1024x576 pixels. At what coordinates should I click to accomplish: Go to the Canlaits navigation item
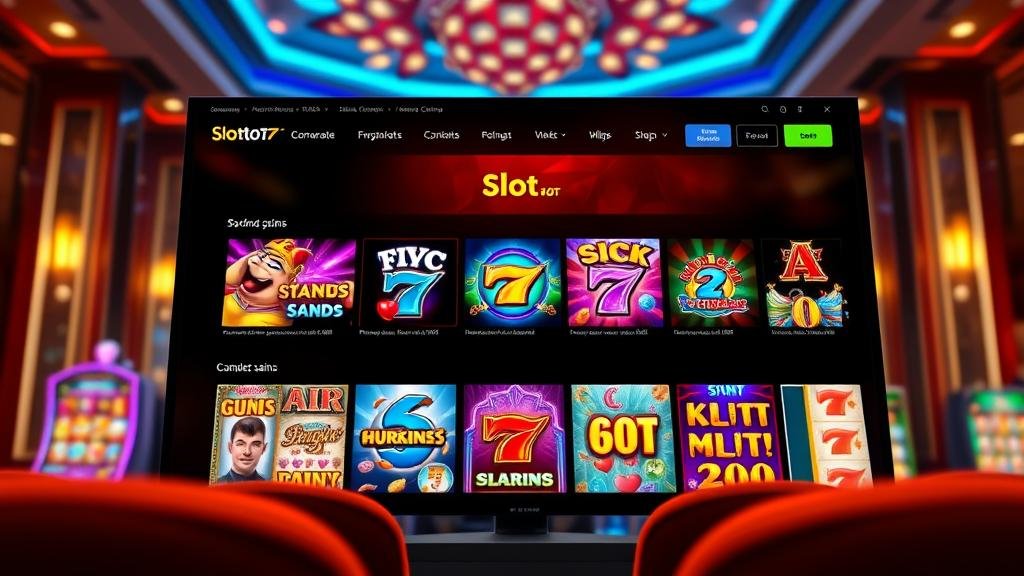(x=441, y=135)
